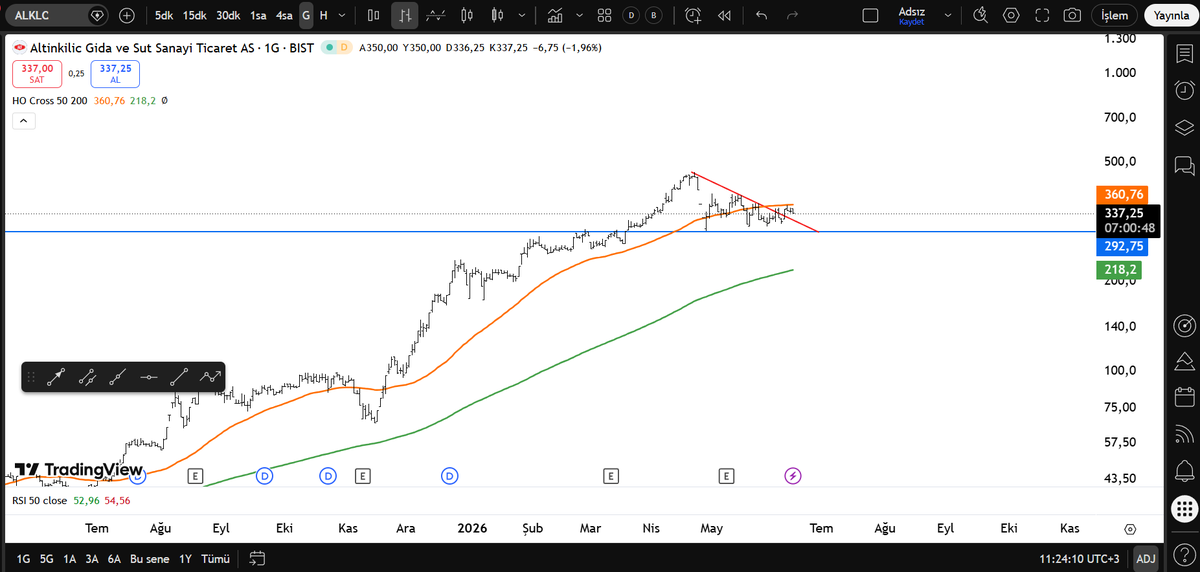Redo the chart action
The image size is (1200, 572).
click(x=792, y=15)
